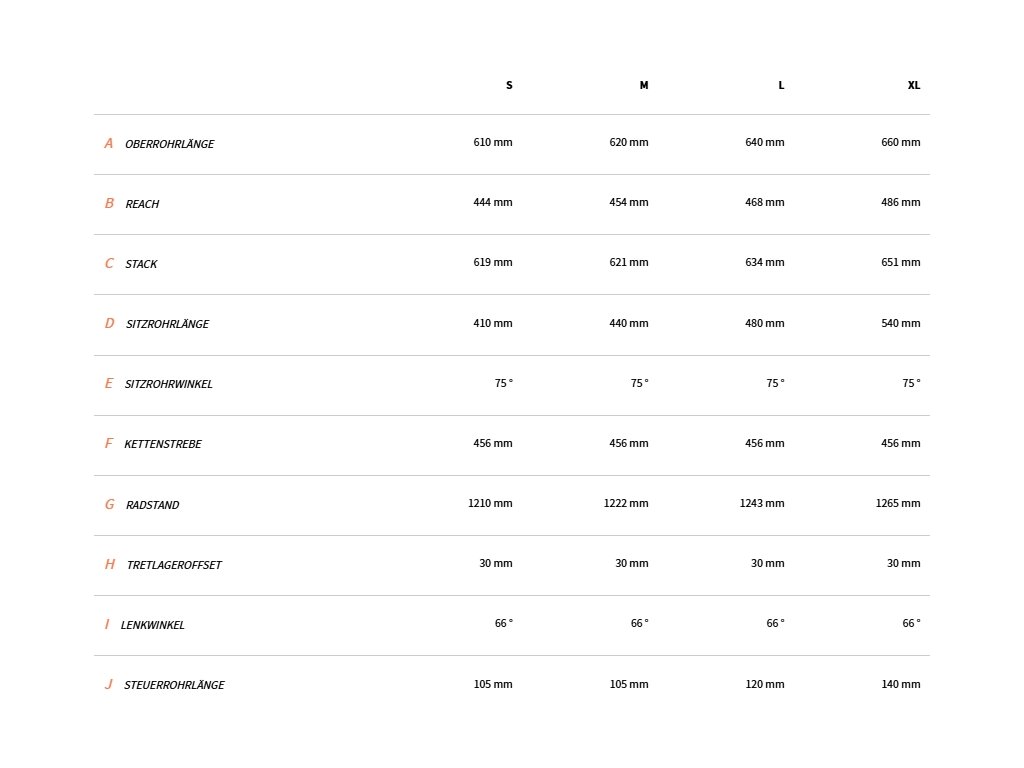The image size is (1024, 768).
Task: Select the 621 mm stack value
Action: 629,263
